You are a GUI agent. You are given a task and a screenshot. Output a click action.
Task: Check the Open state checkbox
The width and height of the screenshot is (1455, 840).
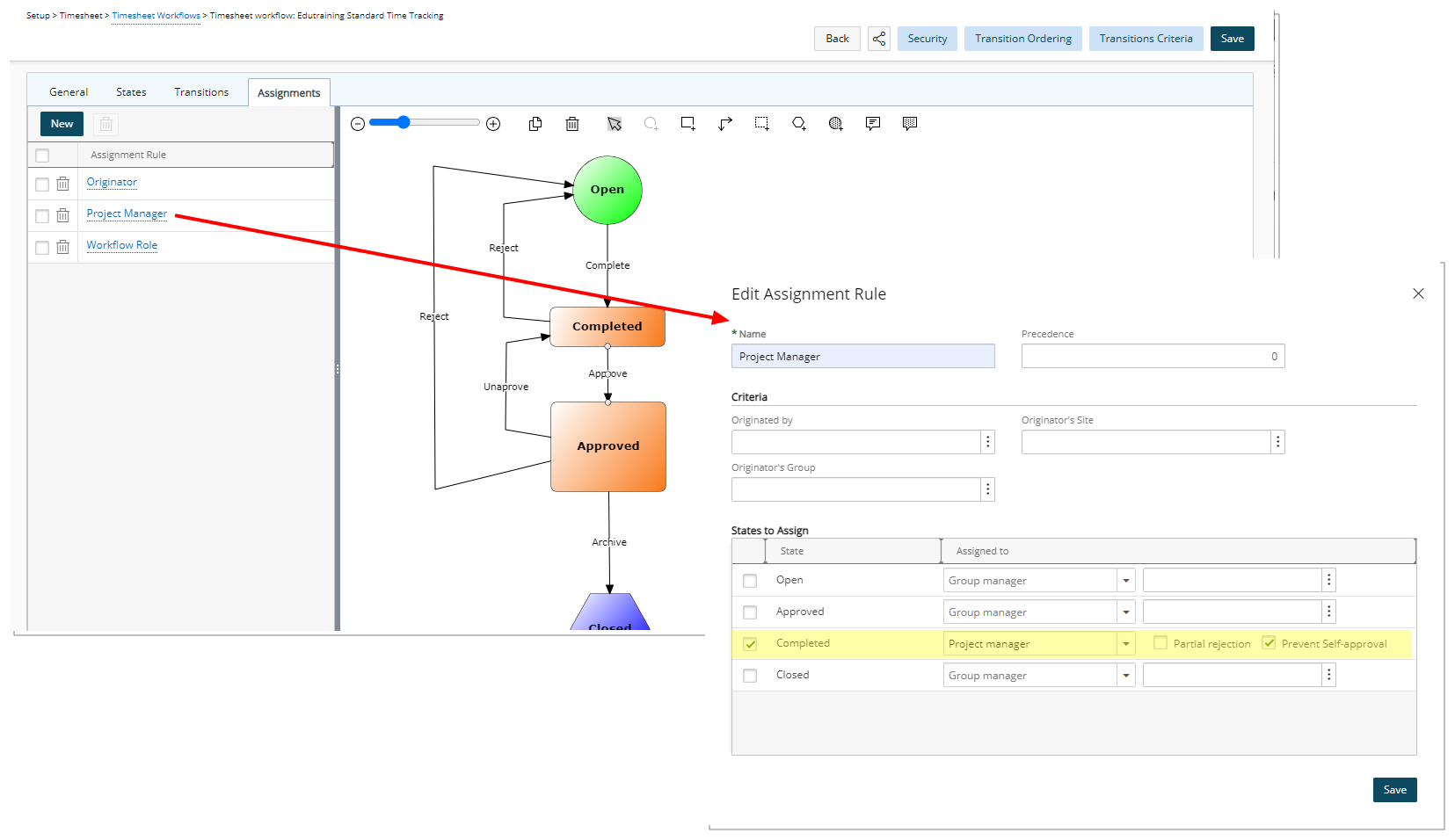[x=750, y=581]
